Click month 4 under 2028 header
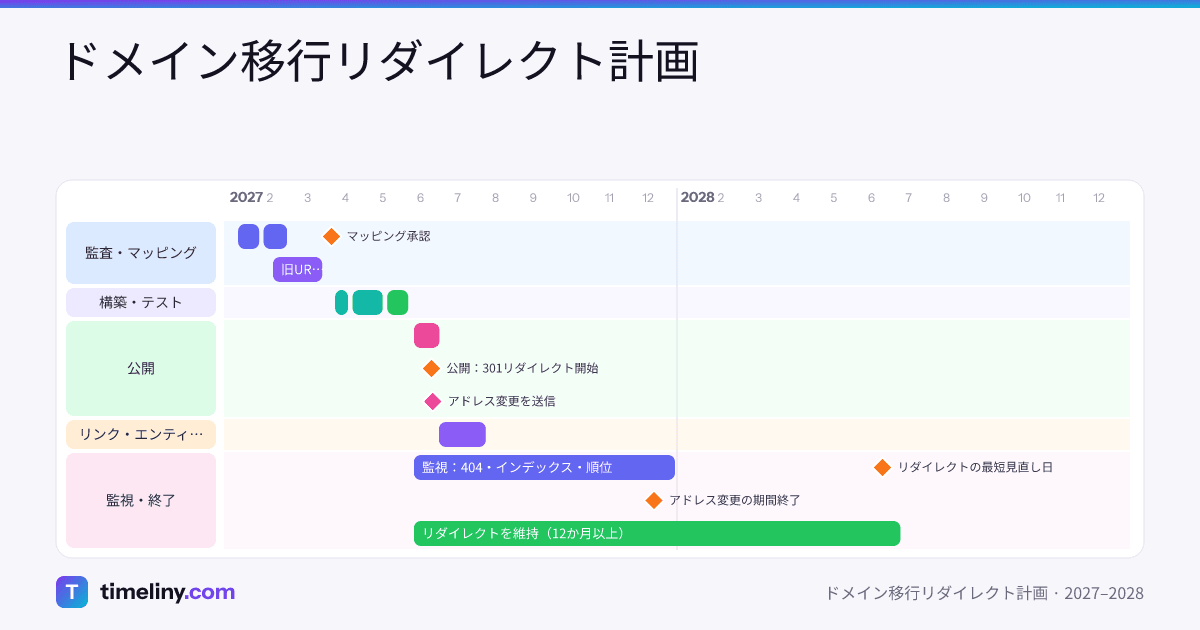 (796, 198)
